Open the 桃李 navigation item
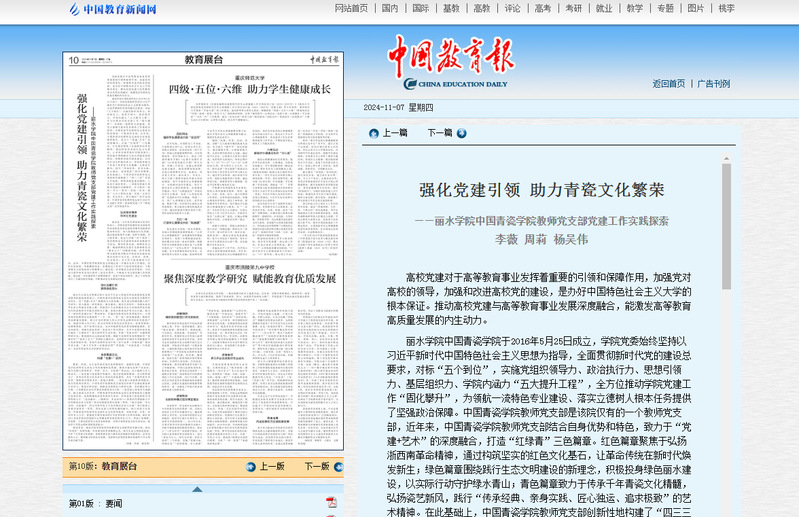799x517 pixels. (x=726, y=8)
